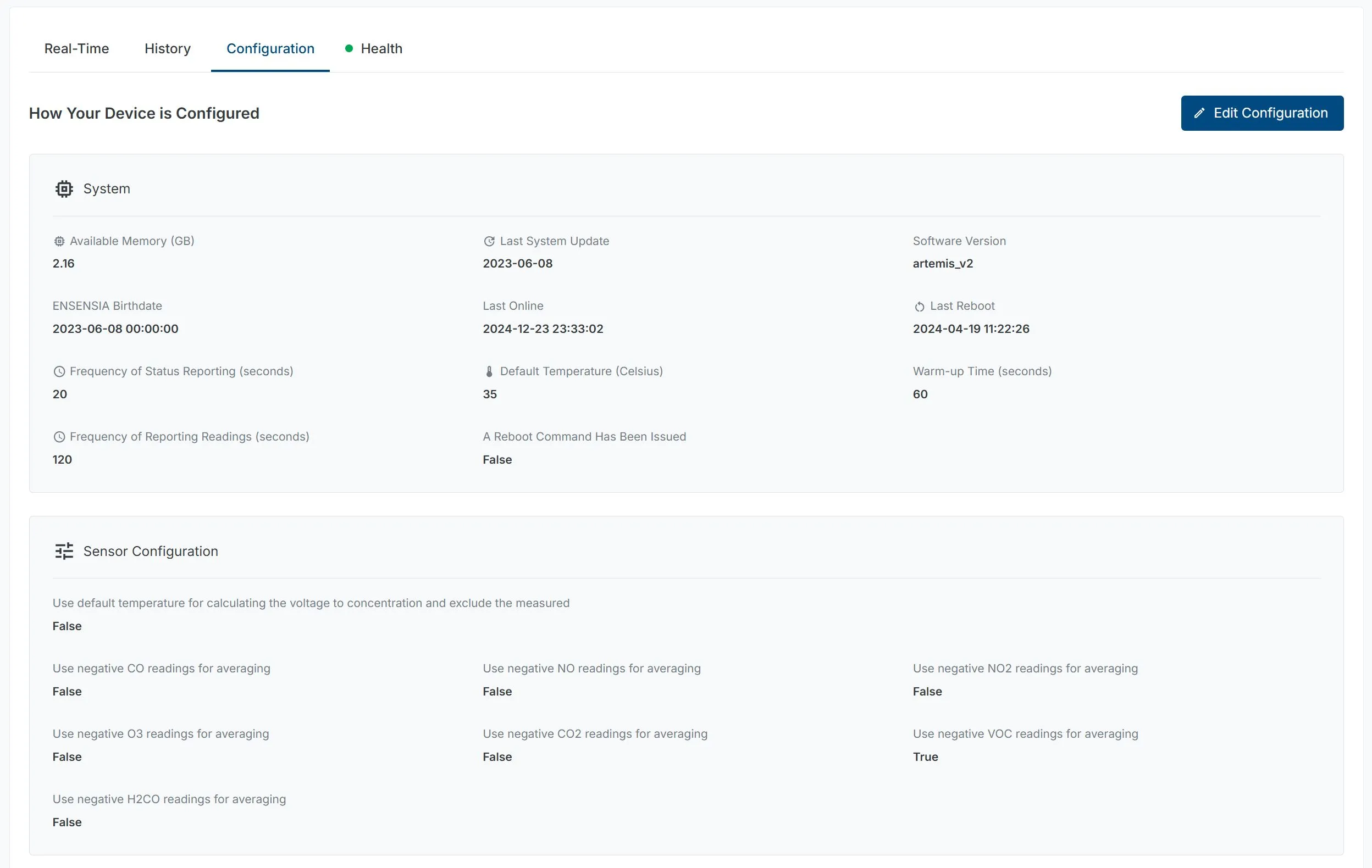This screenshot has width=1372, height=868.
Task: Click the pencil icon in Edit Configuration
Action: [x=1199, y=113]
